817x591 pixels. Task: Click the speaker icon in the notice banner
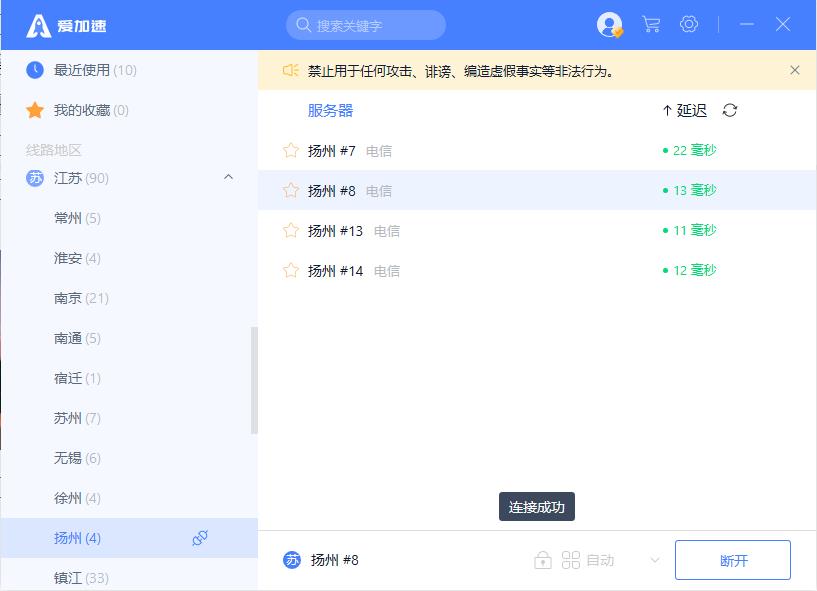(290, 71)
